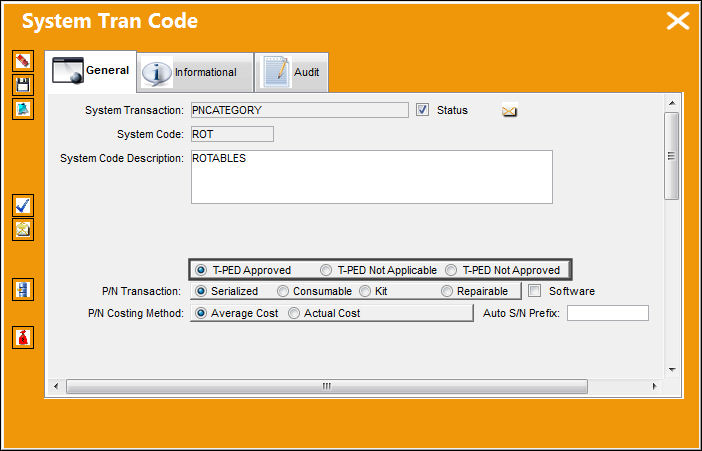Select Average Cost costing method
The height and width of the screenshot is (451, 702).
click(201, 313)
